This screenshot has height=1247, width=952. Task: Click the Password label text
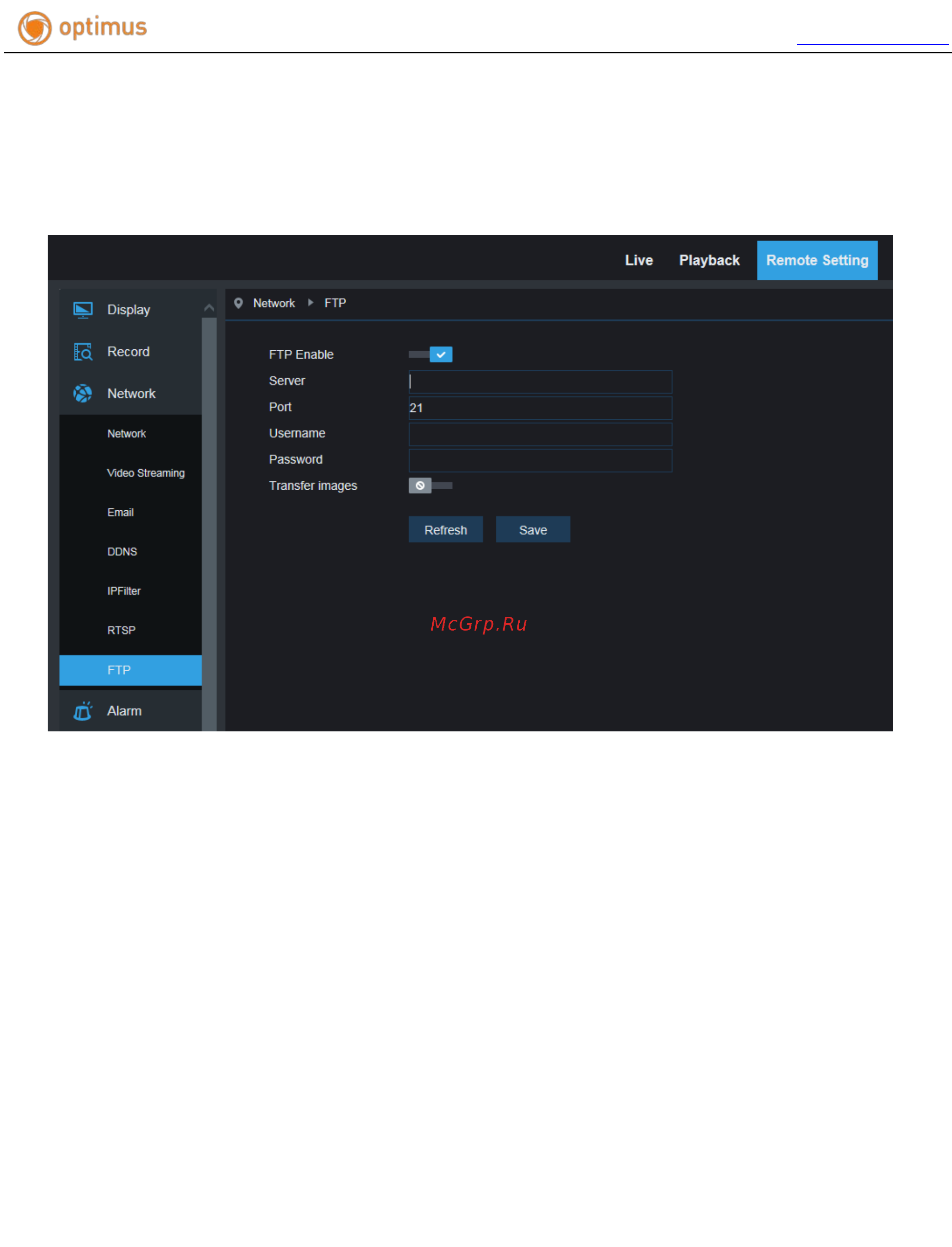pos(295,460)
